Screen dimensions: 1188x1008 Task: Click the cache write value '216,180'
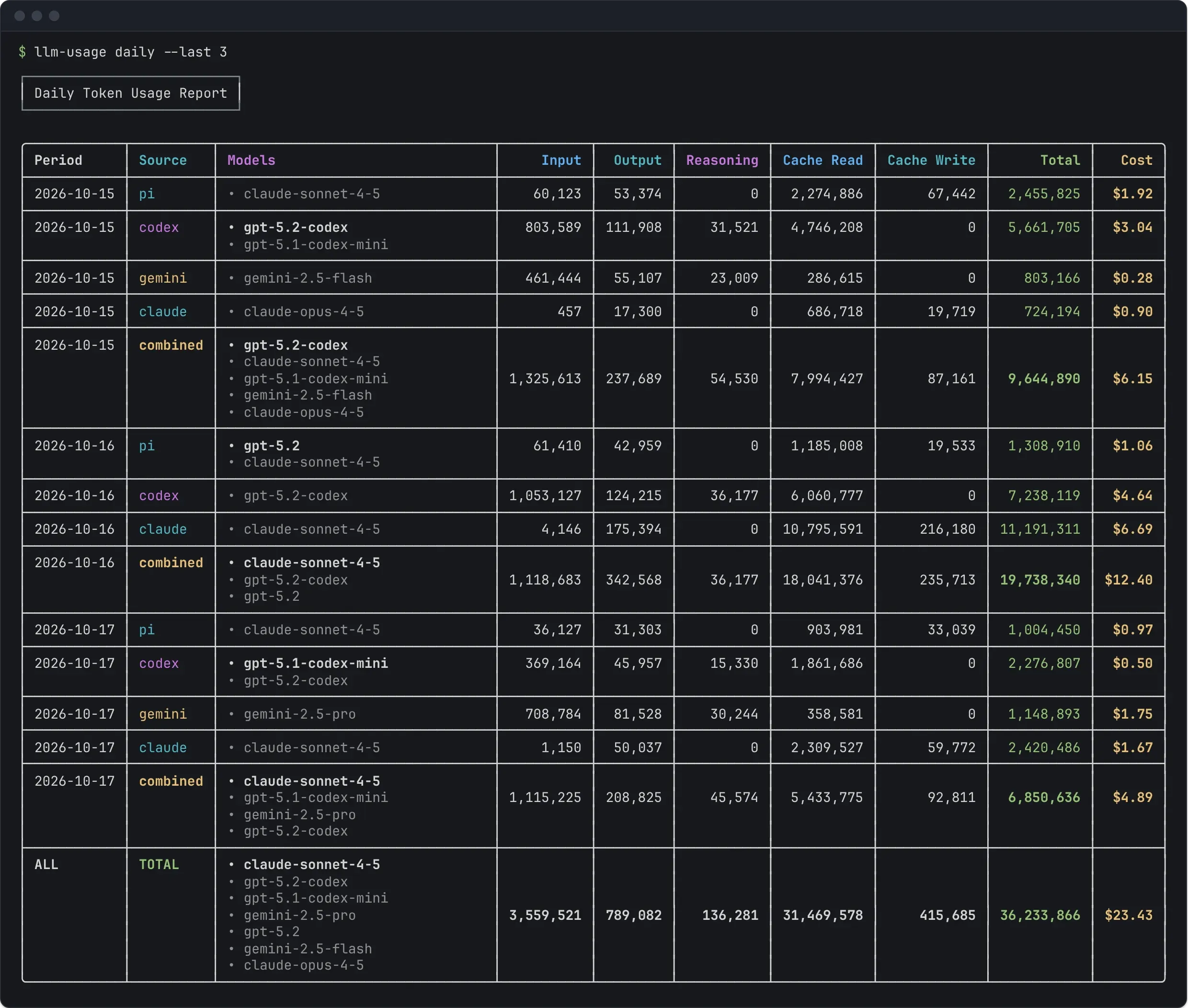(x=948, y=529)
